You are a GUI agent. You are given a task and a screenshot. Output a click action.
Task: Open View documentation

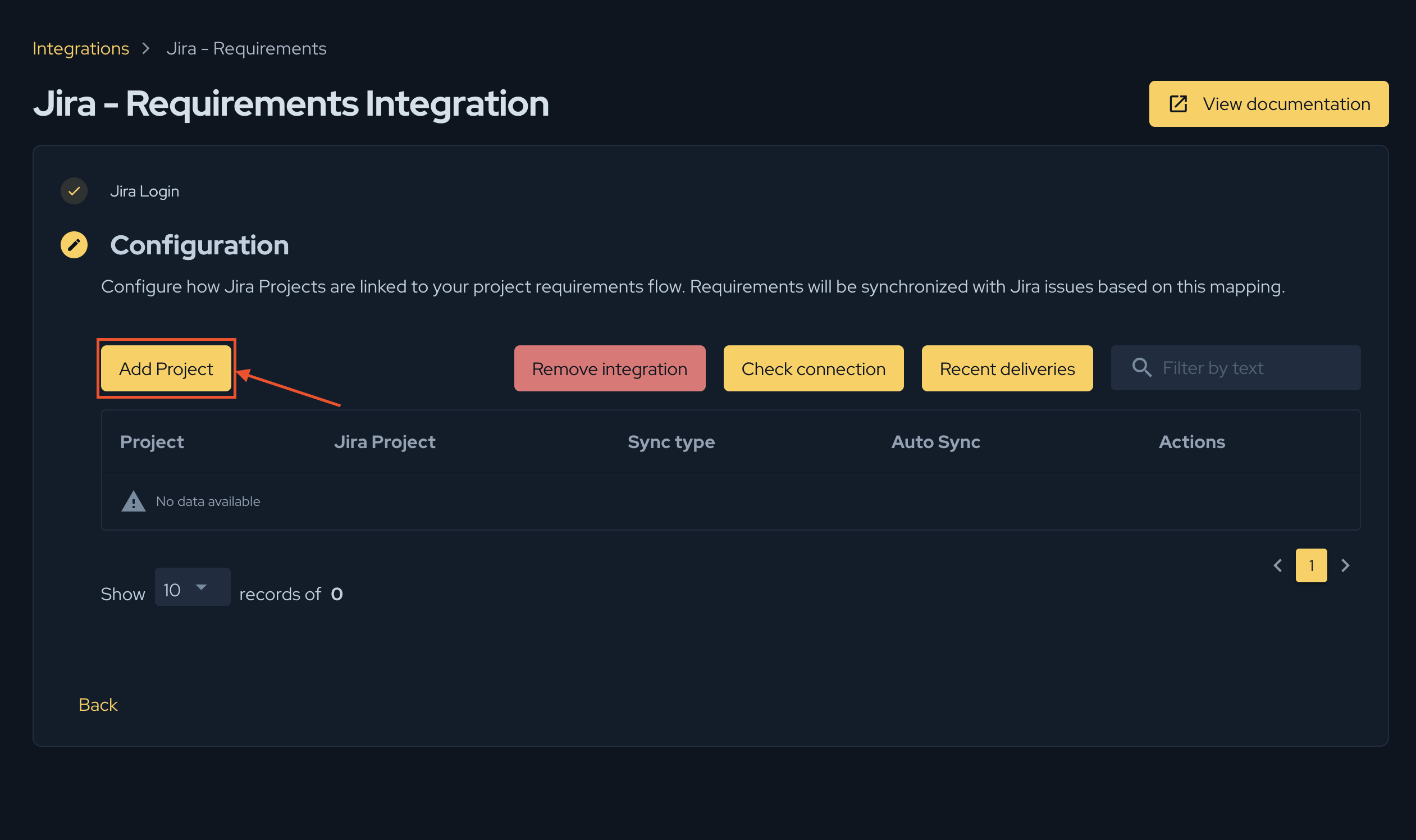pyautogui.click(x=1268, y=104)
